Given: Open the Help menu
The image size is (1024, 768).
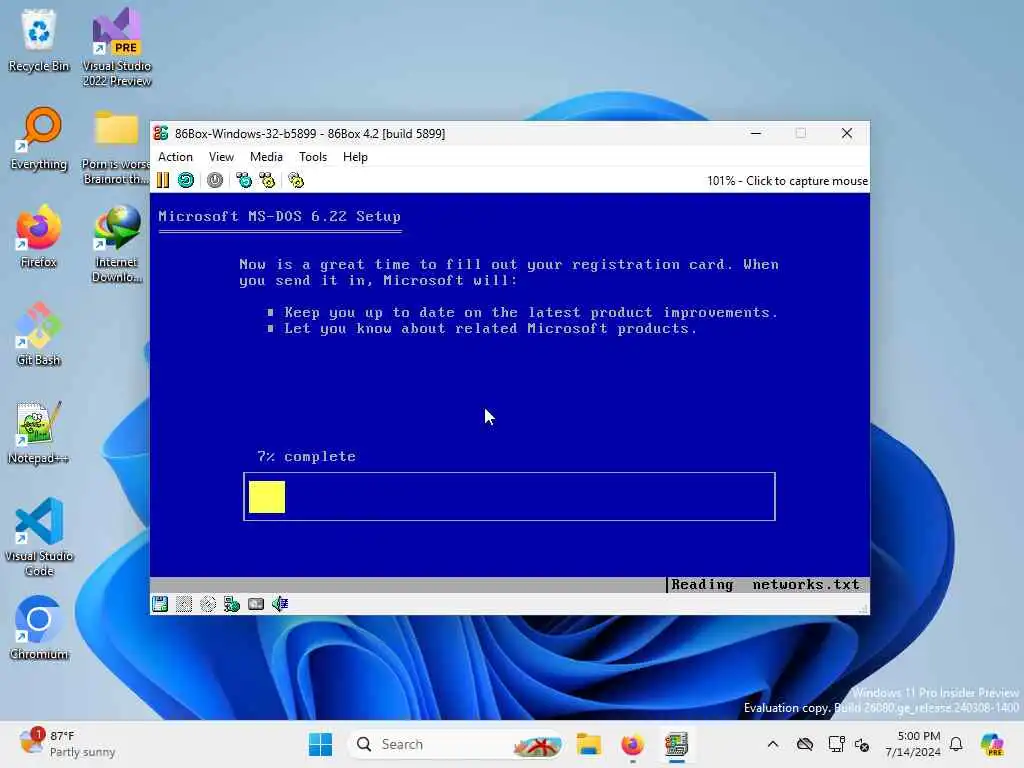Looking at the screenshot, I should pyautogui.click(x=355, y=157).
